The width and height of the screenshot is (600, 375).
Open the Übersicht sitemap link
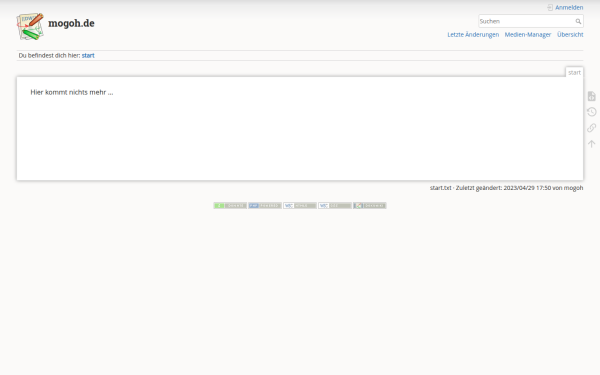coord(570,34)
